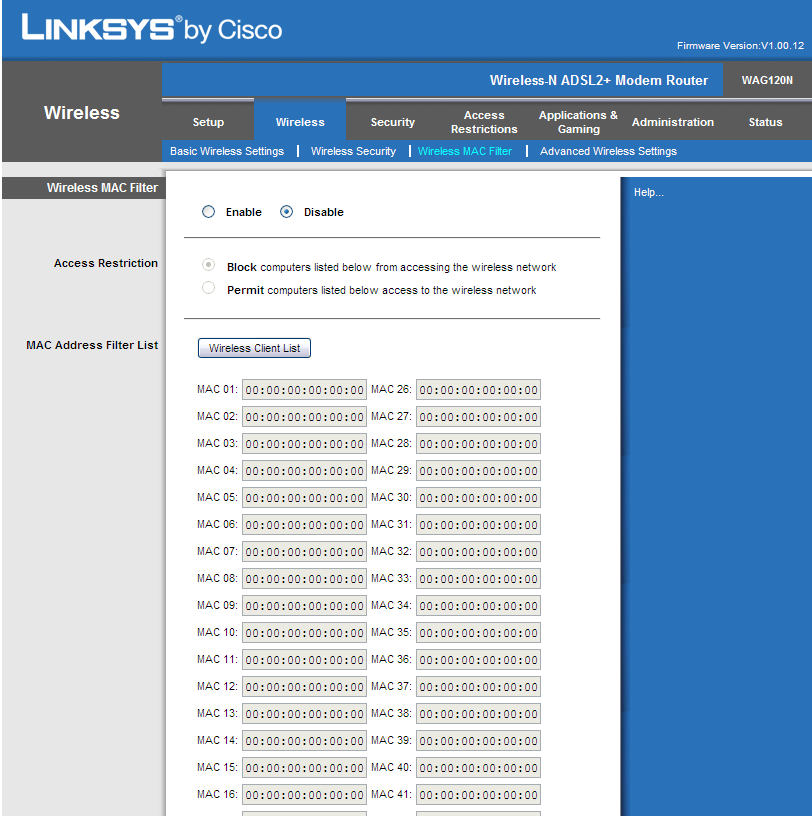
Task: Click the MAC 26 address field
Action: 478,390
